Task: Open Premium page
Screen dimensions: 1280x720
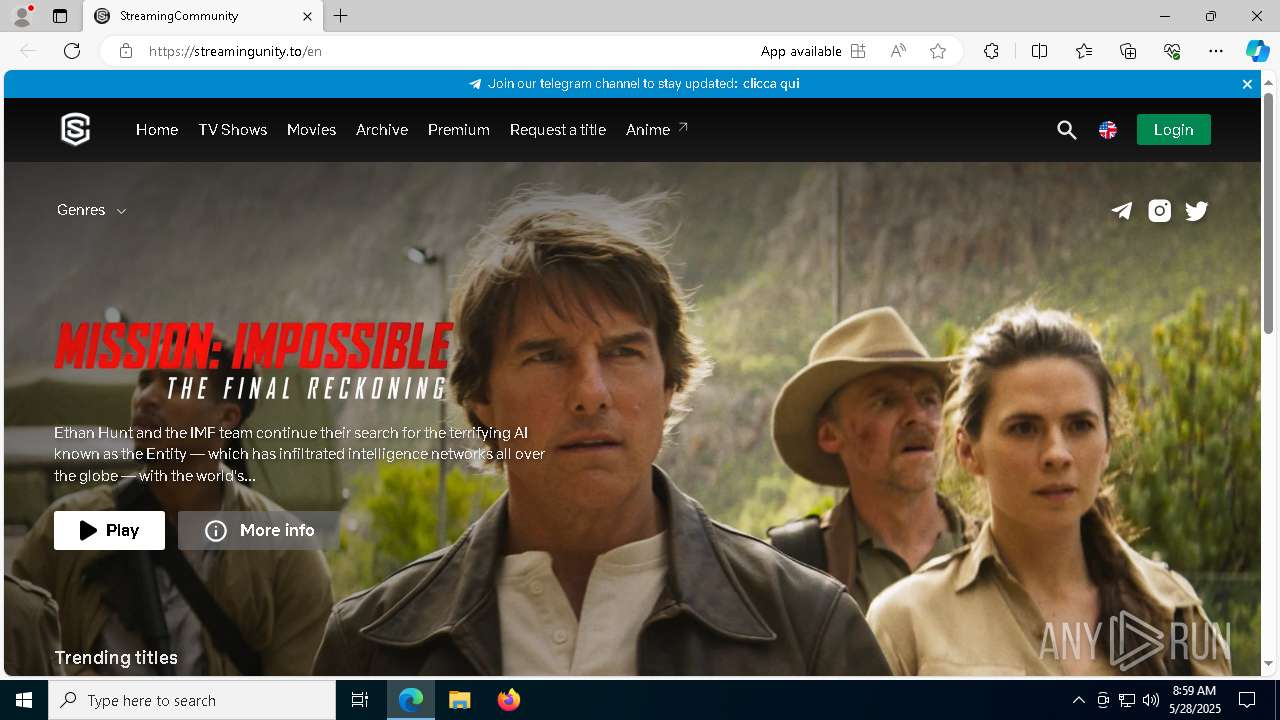Action: pyautogui.click(x=459, y=130)
